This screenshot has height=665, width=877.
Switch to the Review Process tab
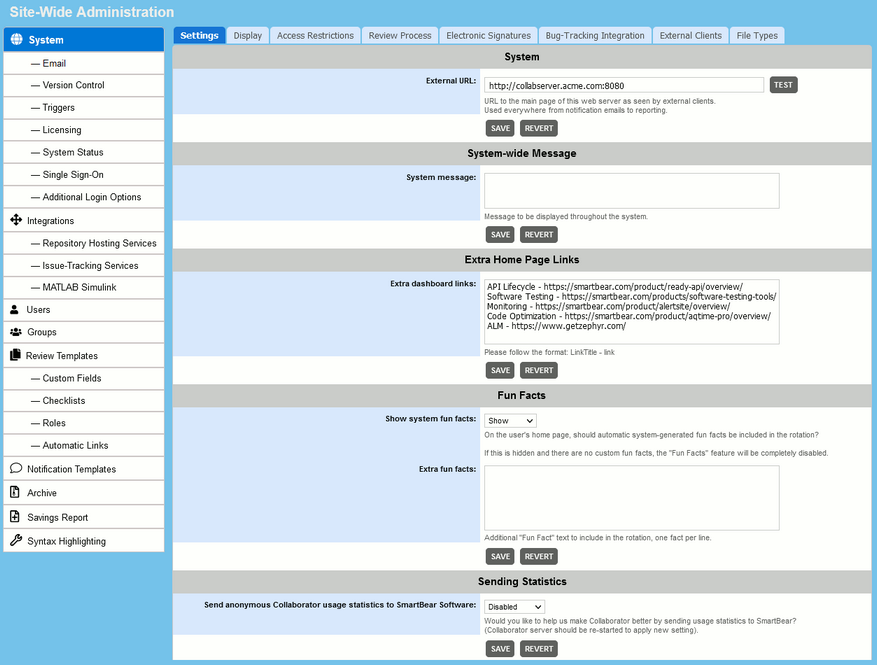coord(400,35)
